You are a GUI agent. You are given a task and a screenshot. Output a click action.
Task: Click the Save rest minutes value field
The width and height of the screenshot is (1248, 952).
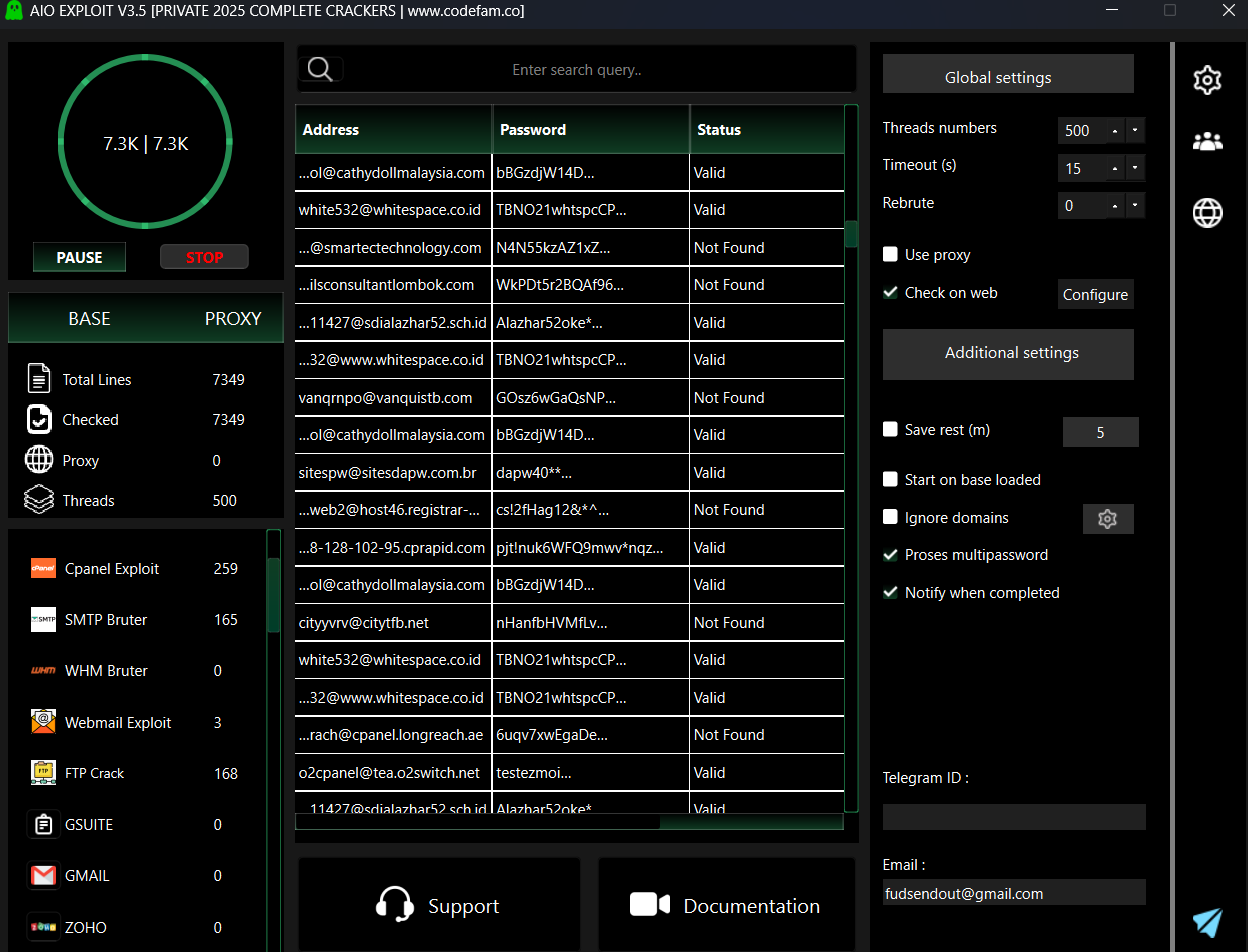[x=1100, y=432]
